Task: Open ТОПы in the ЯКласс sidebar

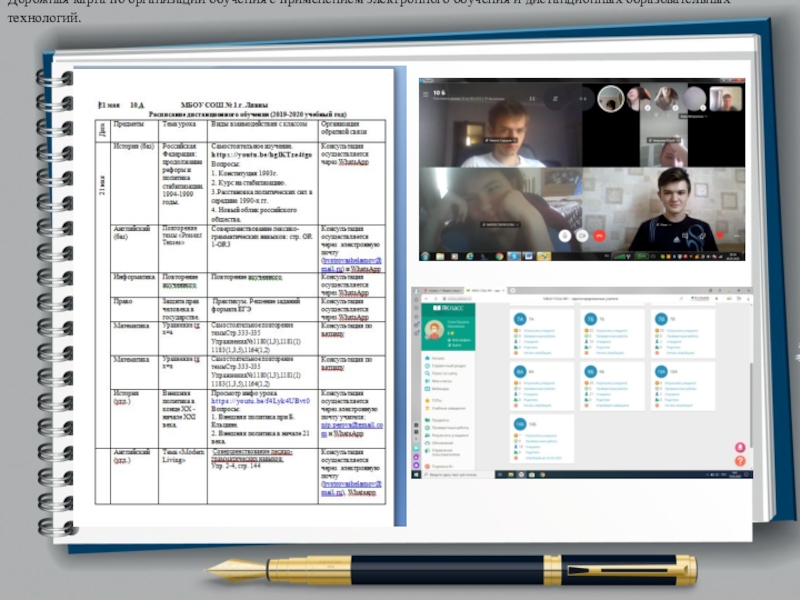Action: [x=434, y=401]
